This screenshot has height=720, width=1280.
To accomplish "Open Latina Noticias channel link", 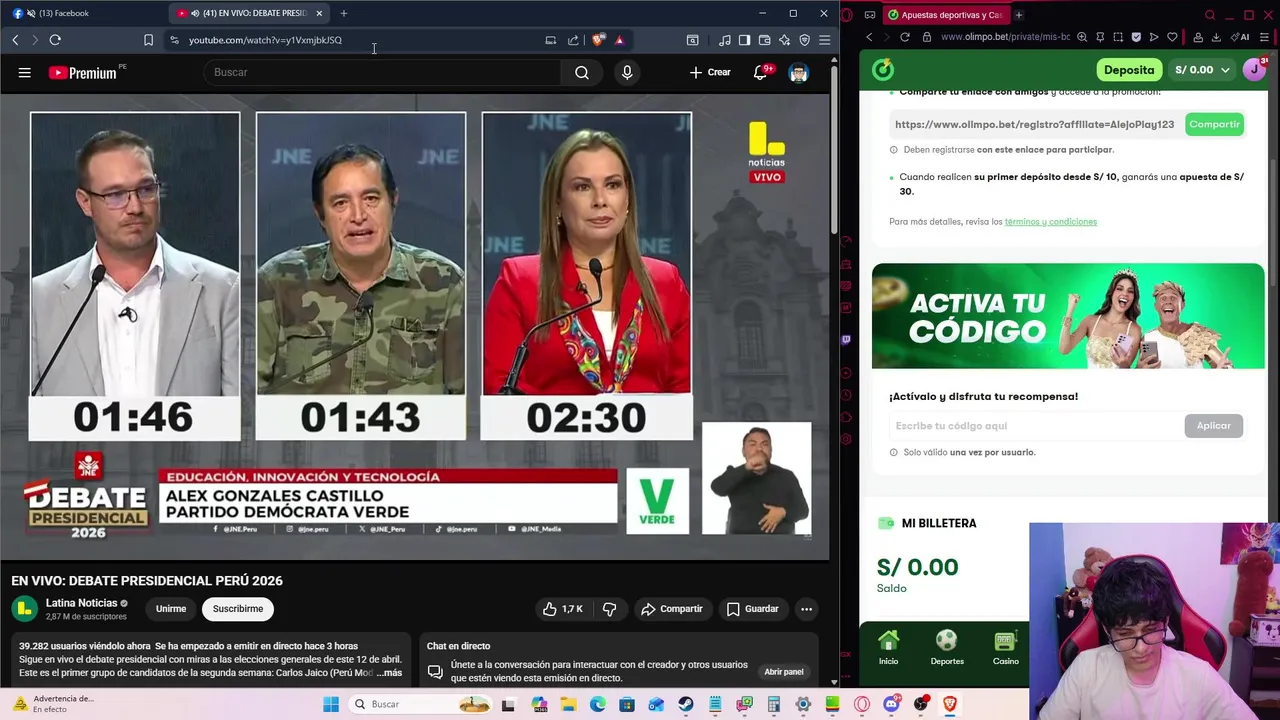I will 81,603.
